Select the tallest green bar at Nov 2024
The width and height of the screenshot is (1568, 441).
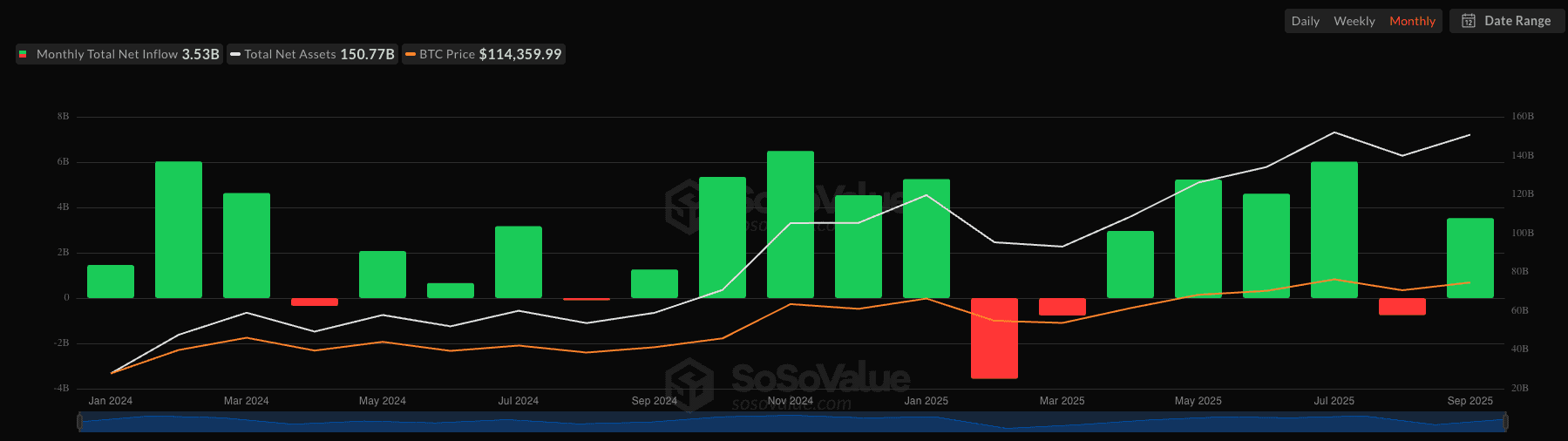pos(790,225)
